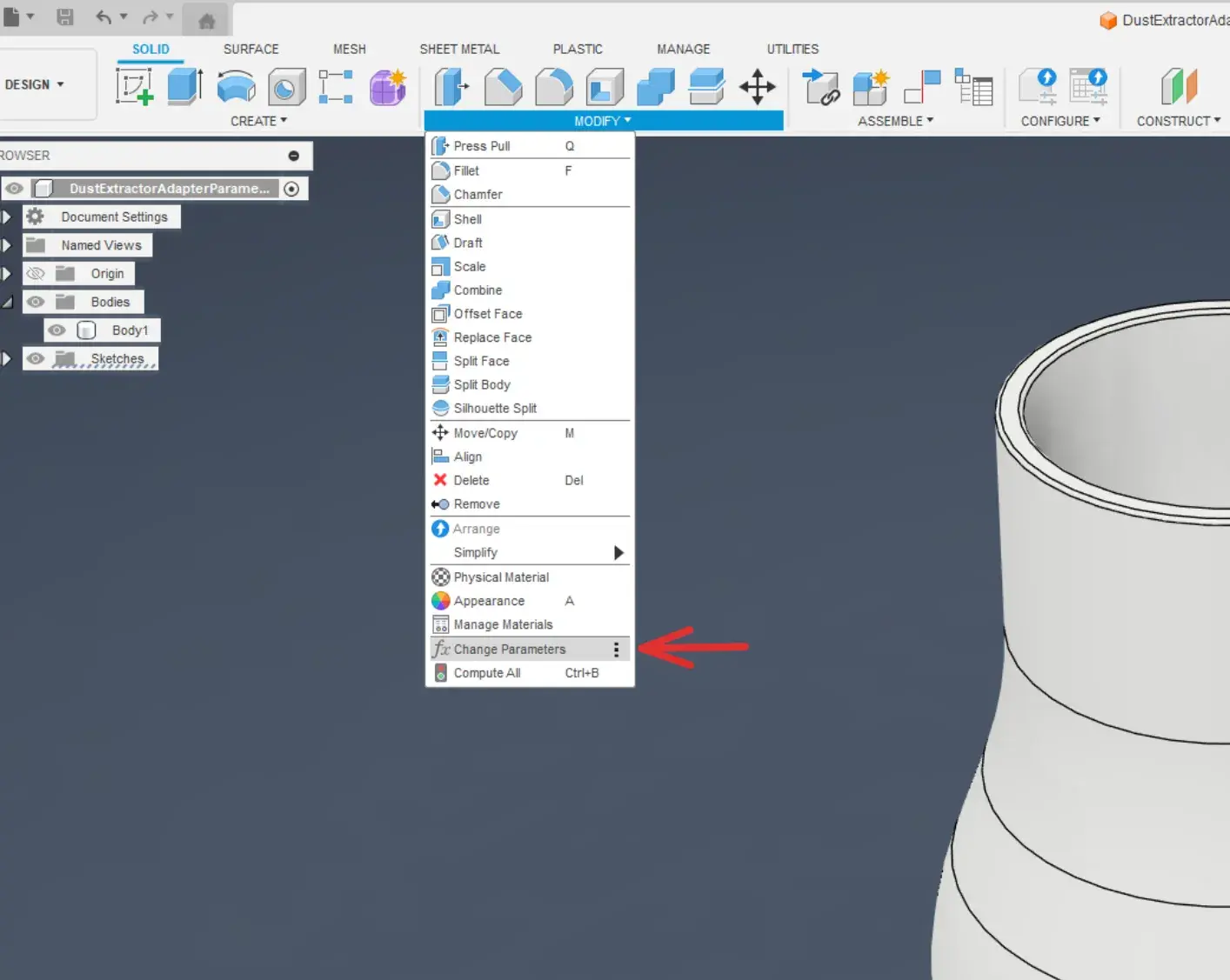Expand the Named Views tree node
Screen dimensions: 1230x980
(7, 245)
